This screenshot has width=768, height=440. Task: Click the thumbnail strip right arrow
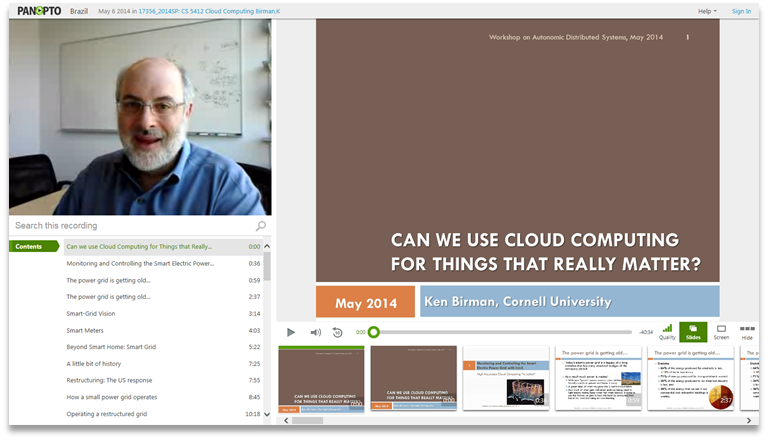pos(748,420)
